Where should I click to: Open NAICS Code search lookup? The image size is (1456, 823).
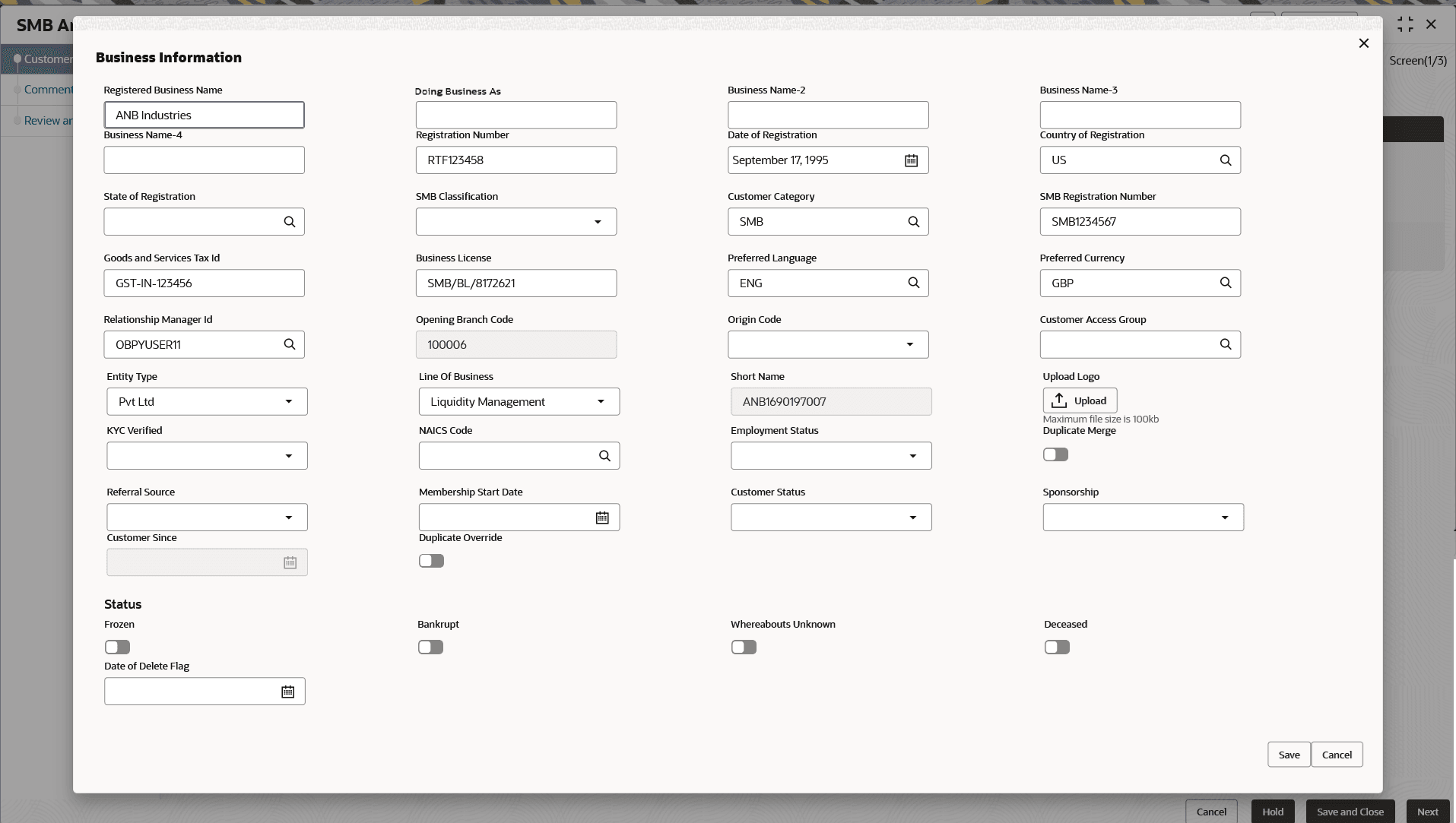point(604,456)
